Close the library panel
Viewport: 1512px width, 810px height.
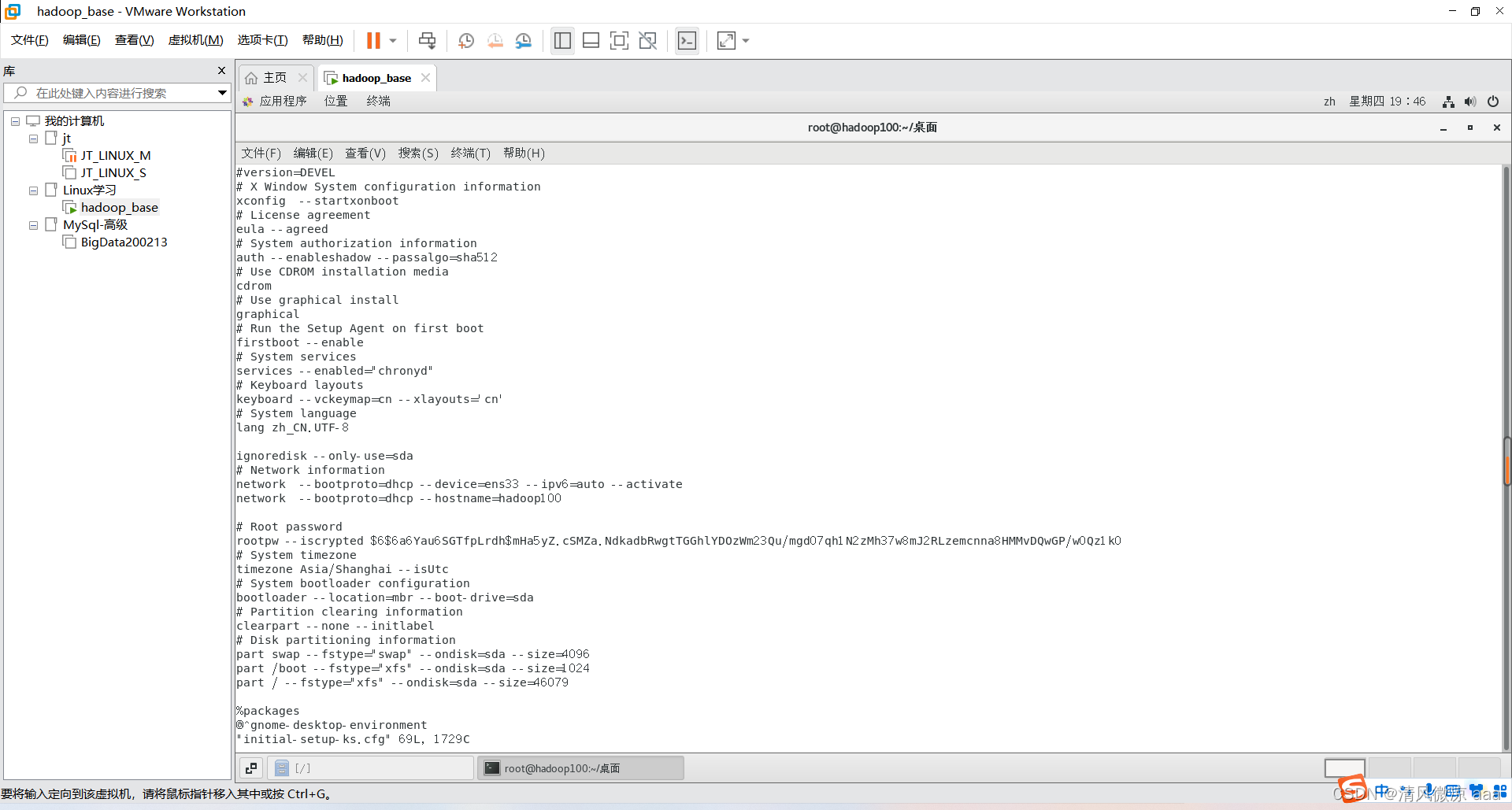[221, 71]
